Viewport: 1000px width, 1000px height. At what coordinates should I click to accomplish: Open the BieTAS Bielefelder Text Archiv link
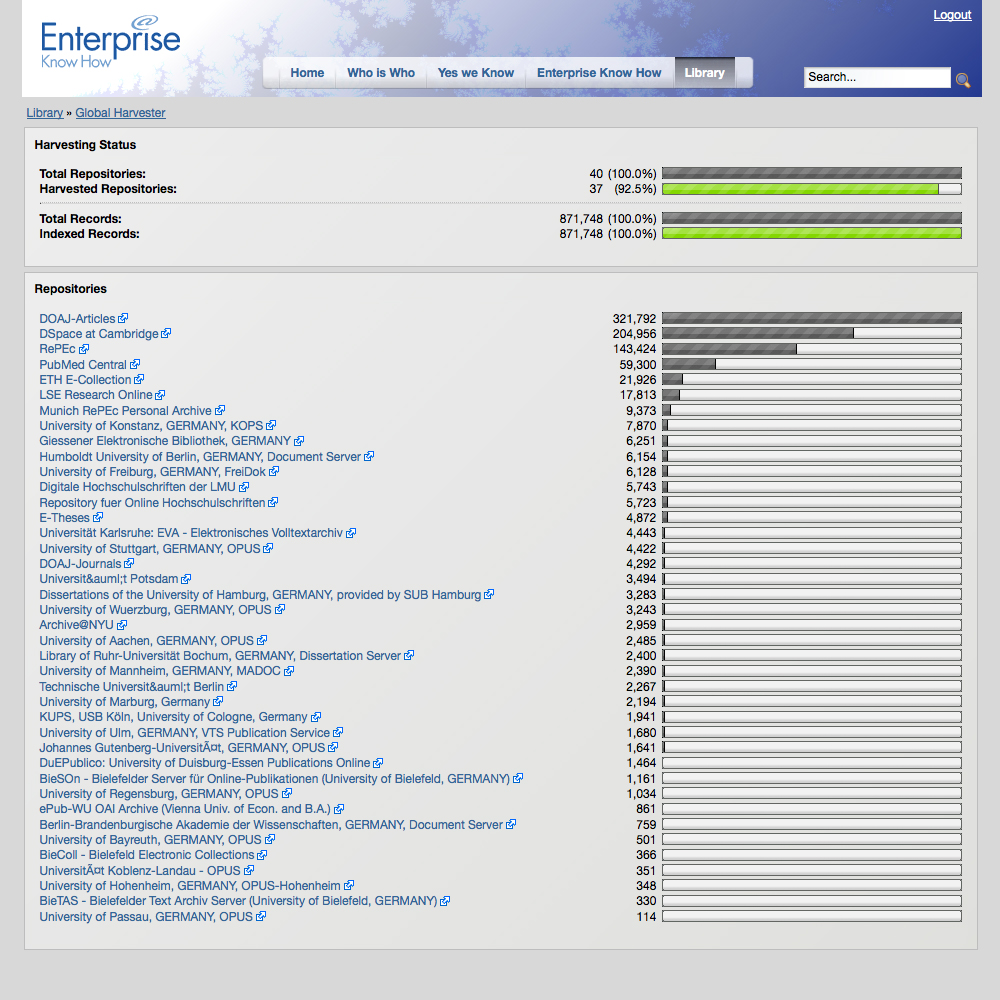click(x=239, y=901)
